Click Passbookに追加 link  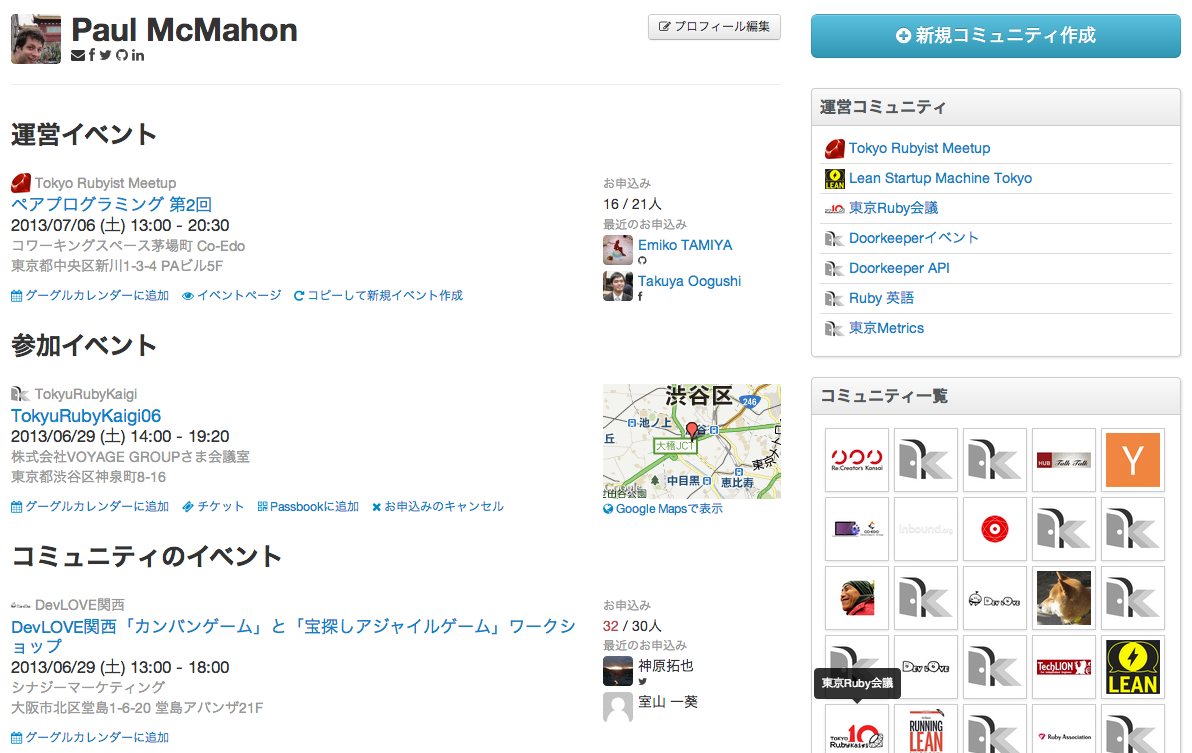(x=308, y=507)
